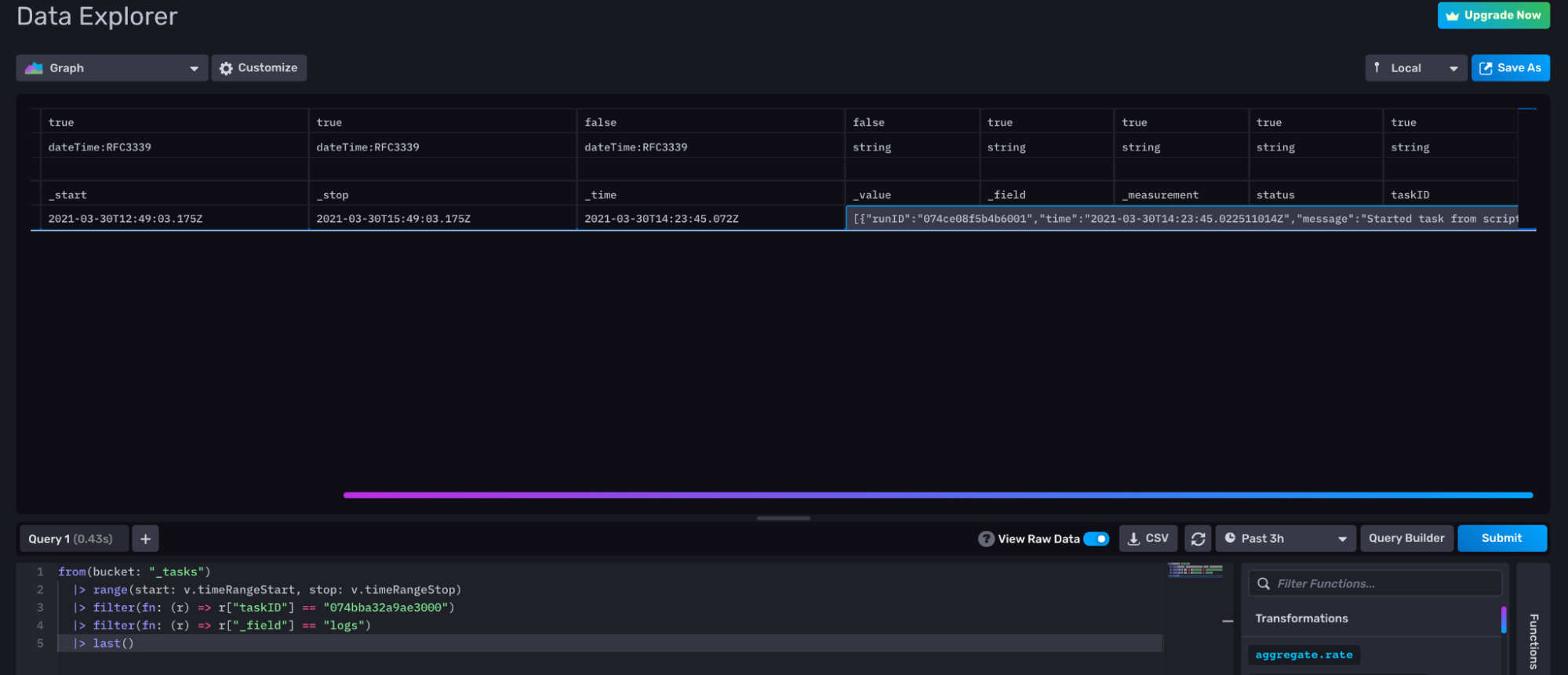1568x675 pixels.
Task: Expand the Past 3h time range dropdown
Action: (1285, 539)
